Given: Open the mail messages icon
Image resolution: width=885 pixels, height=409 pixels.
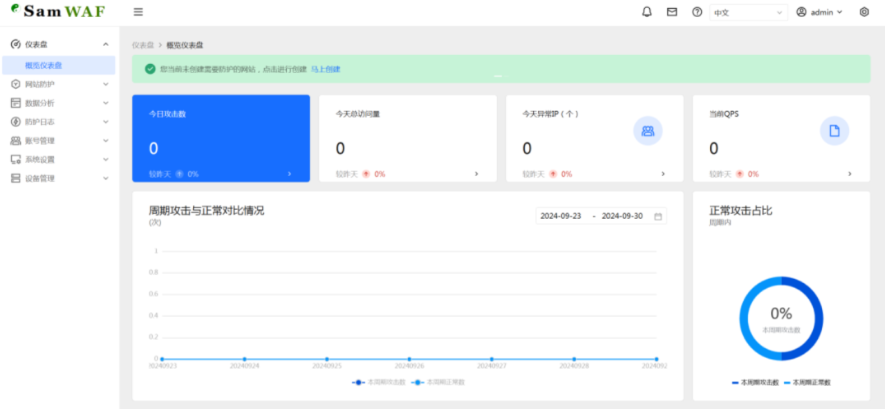Looking at the screenshot, I should point(672,12).
